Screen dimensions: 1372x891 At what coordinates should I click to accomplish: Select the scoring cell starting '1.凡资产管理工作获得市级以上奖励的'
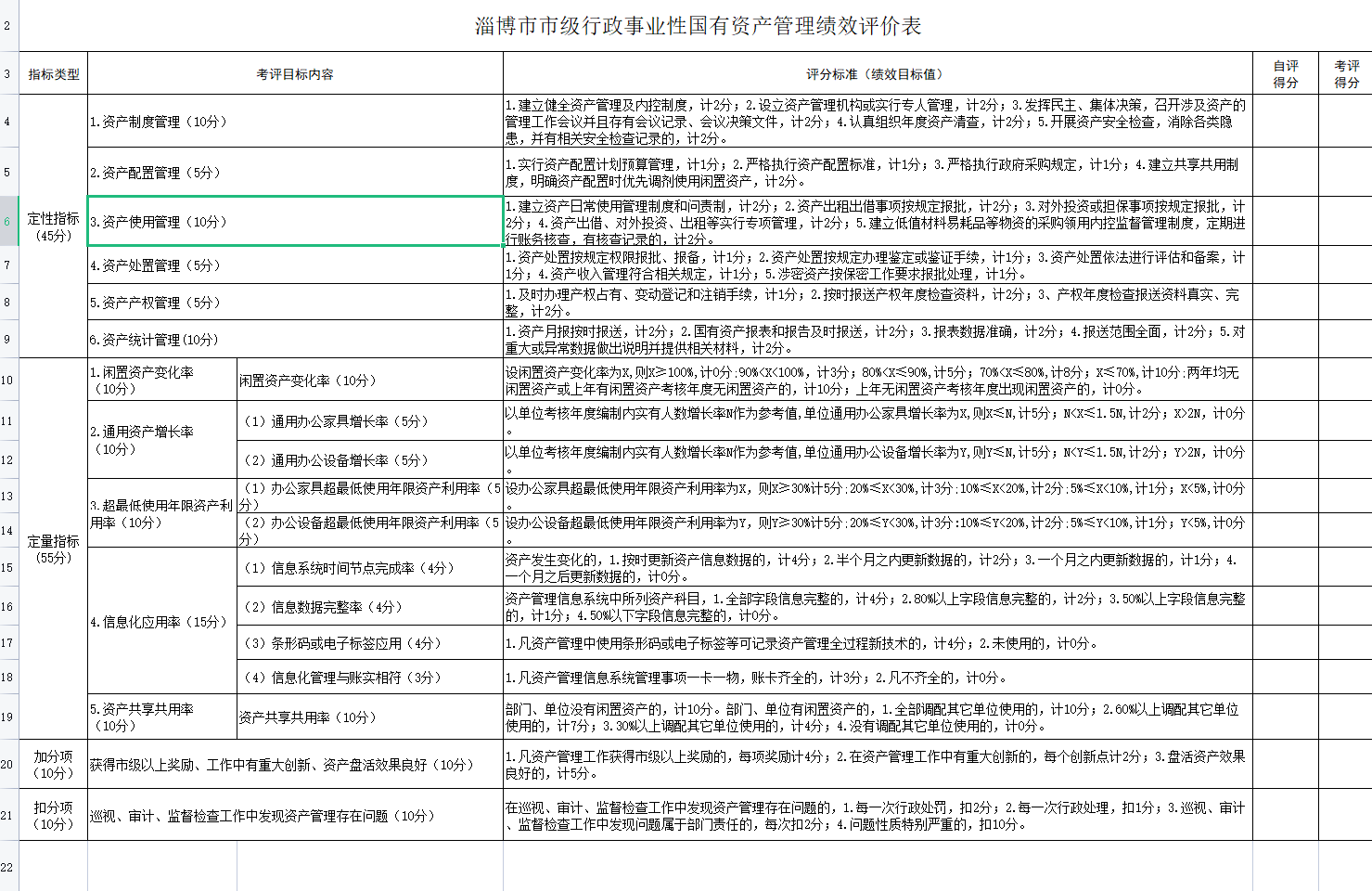(x=878, y=764)
